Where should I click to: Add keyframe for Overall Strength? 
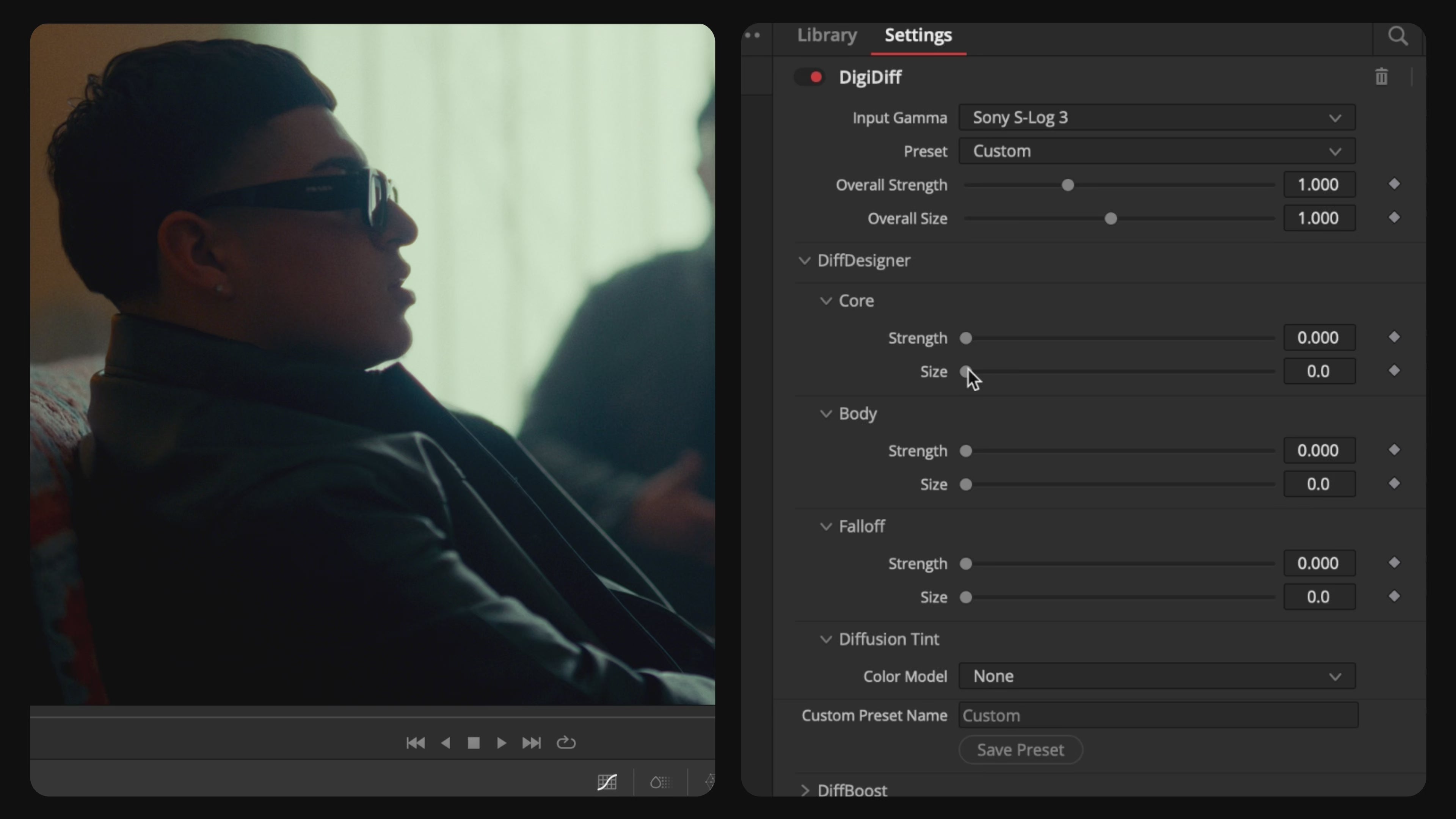1394,184
